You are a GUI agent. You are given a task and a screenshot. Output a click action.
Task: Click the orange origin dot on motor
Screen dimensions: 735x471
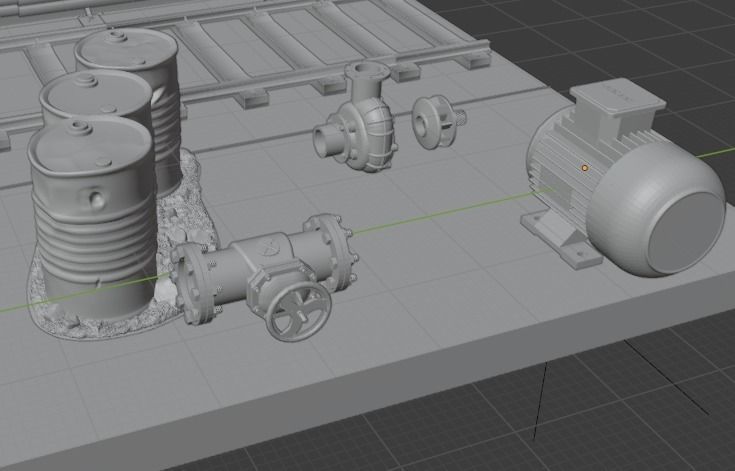[585, 168]
